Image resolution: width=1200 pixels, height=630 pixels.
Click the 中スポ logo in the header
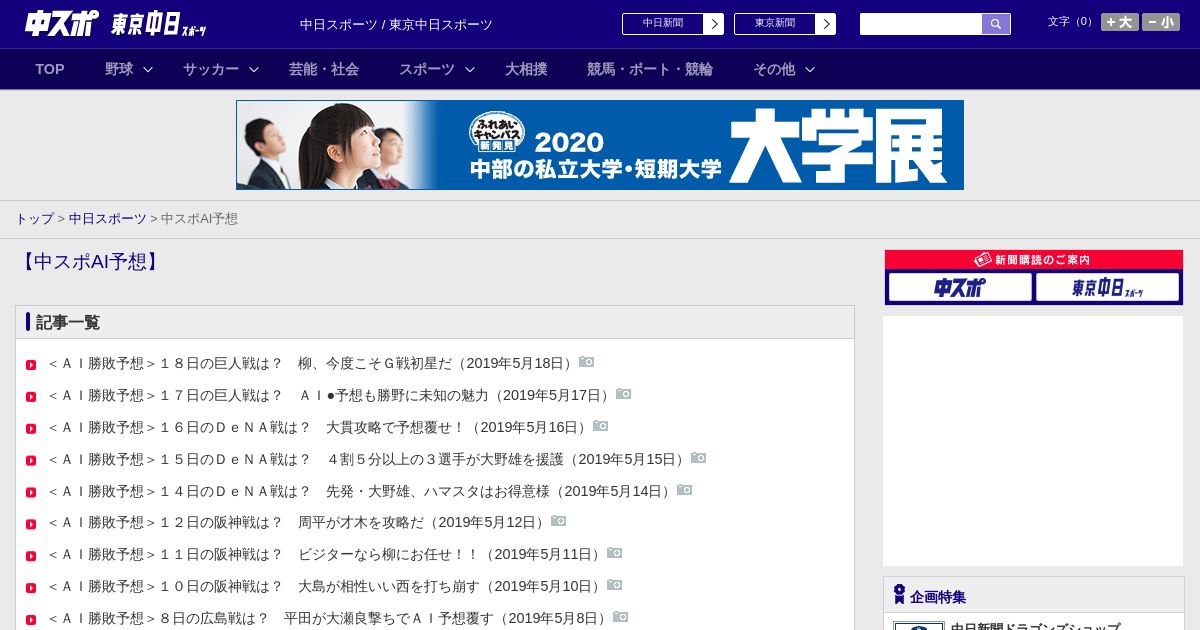click(x=61, y=23)
